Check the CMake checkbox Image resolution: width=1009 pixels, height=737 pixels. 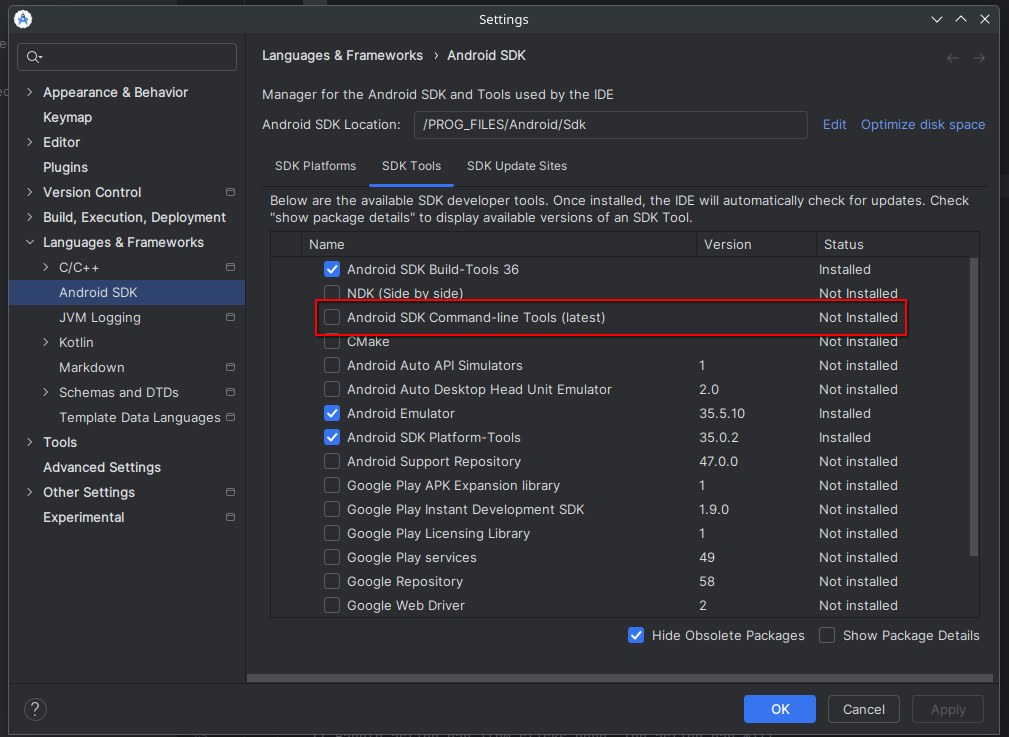(x=332, y=341)
